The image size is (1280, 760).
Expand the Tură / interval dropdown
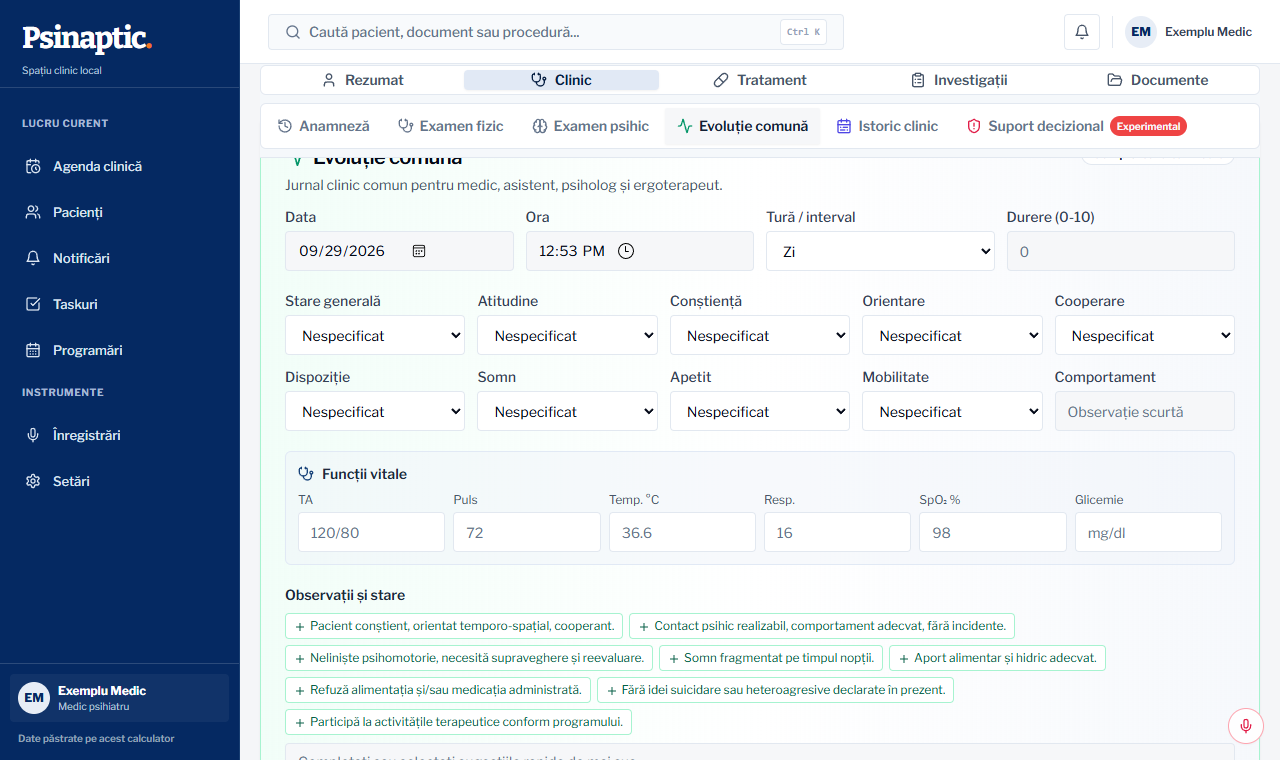(880, 251)
